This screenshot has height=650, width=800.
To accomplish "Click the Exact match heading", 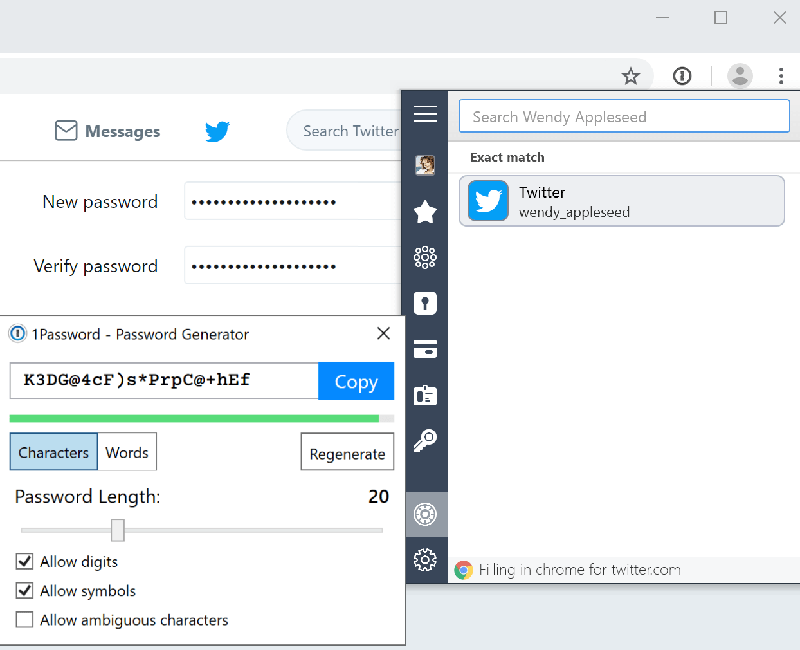I will pos(507,158).
